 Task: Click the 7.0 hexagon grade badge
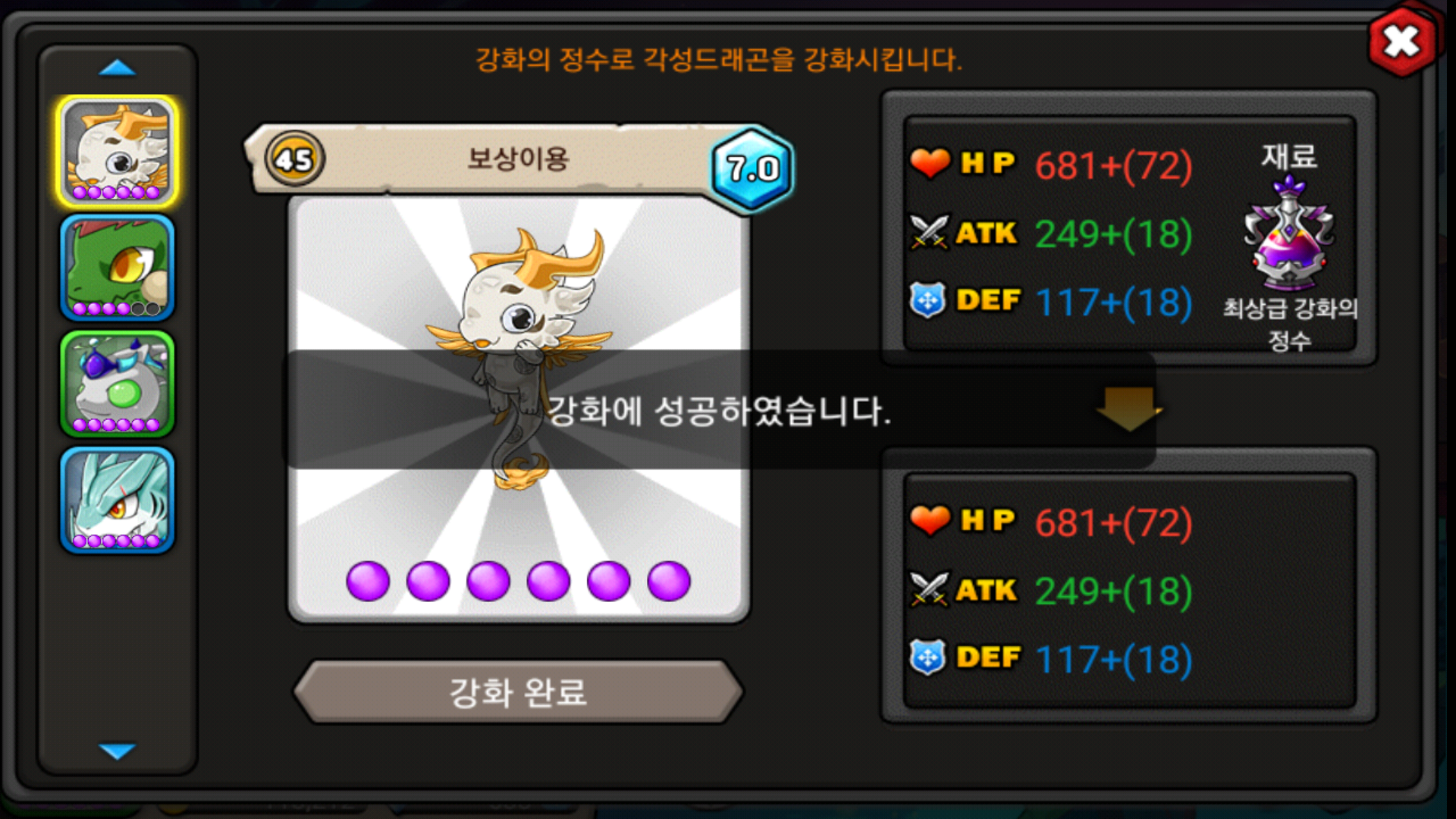(x=752, y=168)
